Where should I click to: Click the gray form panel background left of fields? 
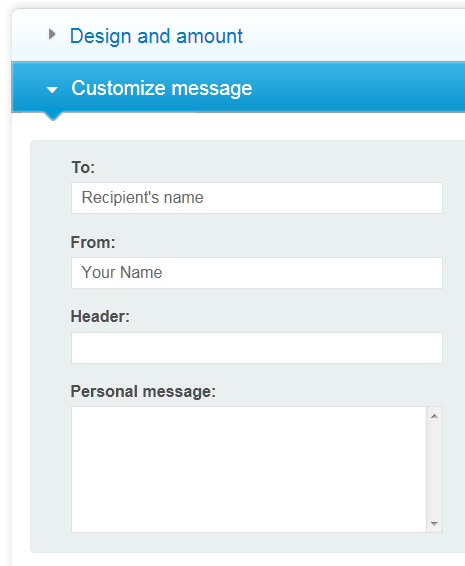tap(51, 347)
